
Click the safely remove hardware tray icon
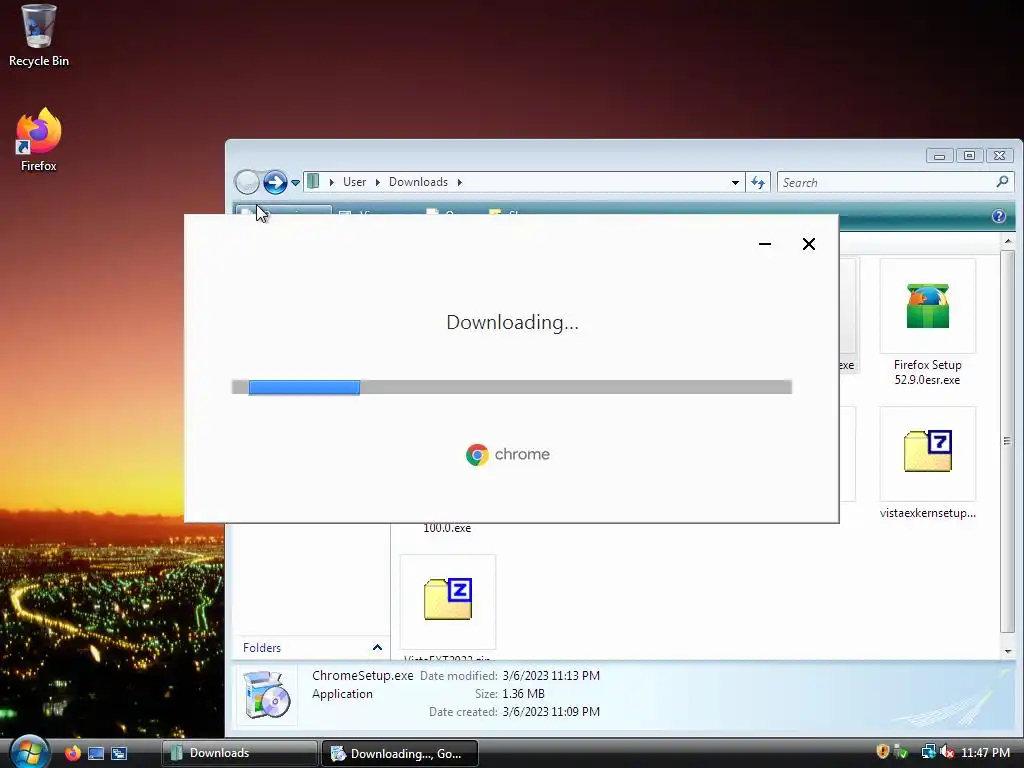coord(901,752)
